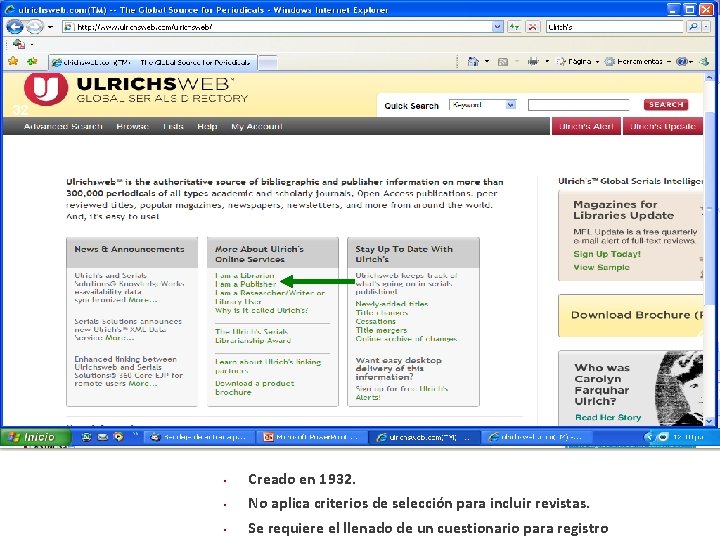Open The Ulrich's Serials Librarianship Award link
The height and width of the screenshot is (540, 720).
point(253,336)
